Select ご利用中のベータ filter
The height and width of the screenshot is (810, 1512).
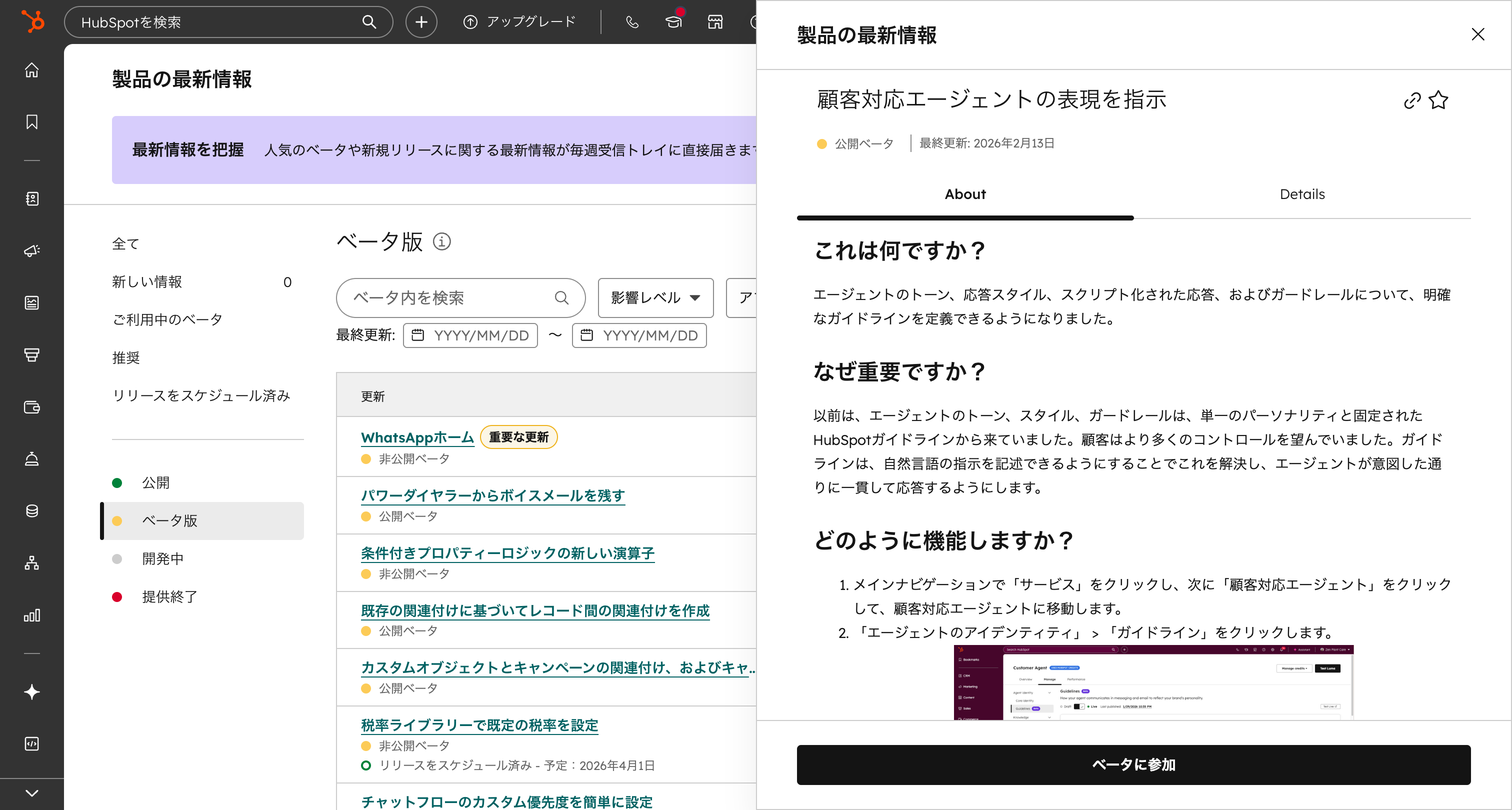[167, 319]
